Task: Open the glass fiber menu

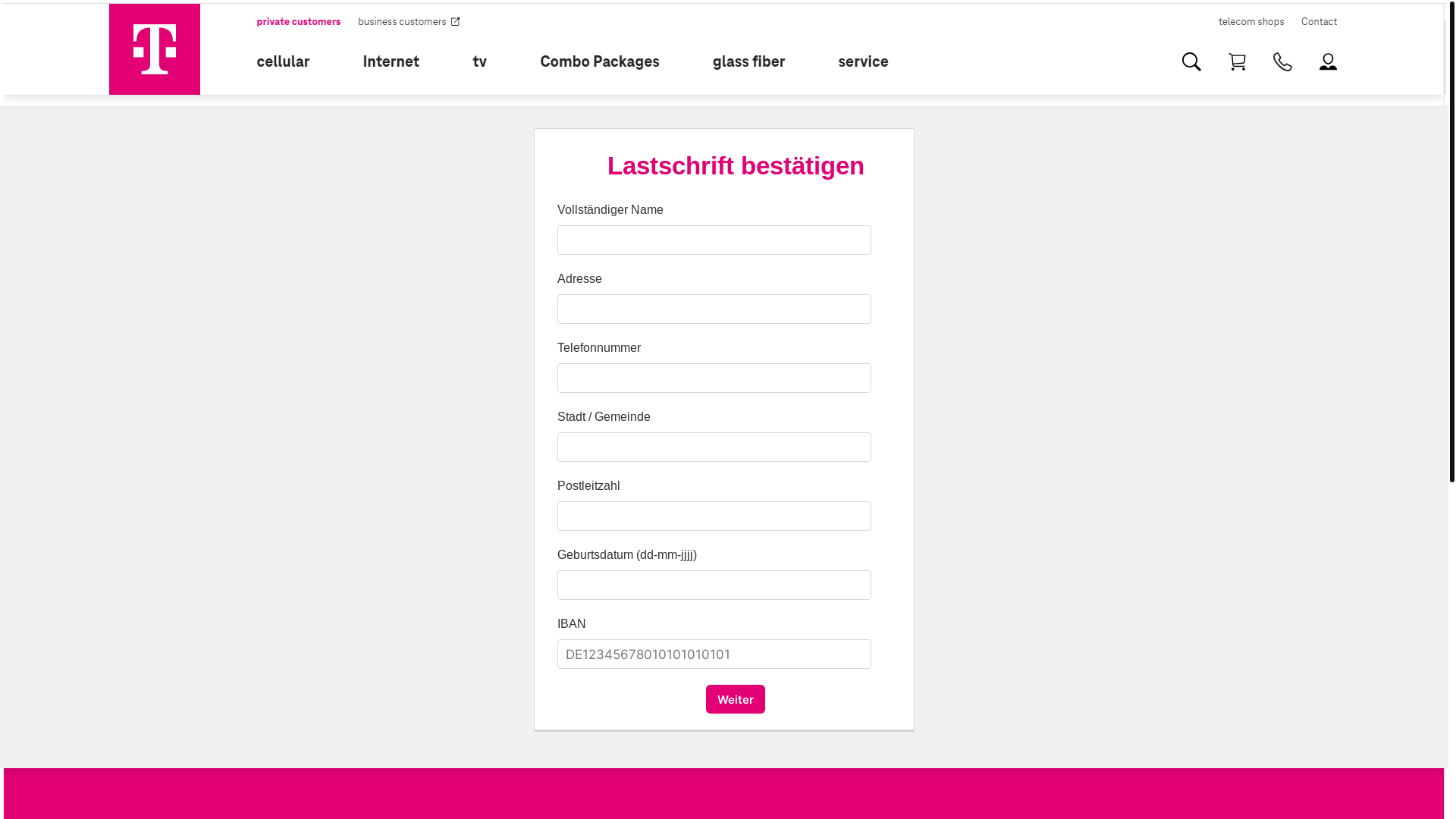Action: [748, 61]
